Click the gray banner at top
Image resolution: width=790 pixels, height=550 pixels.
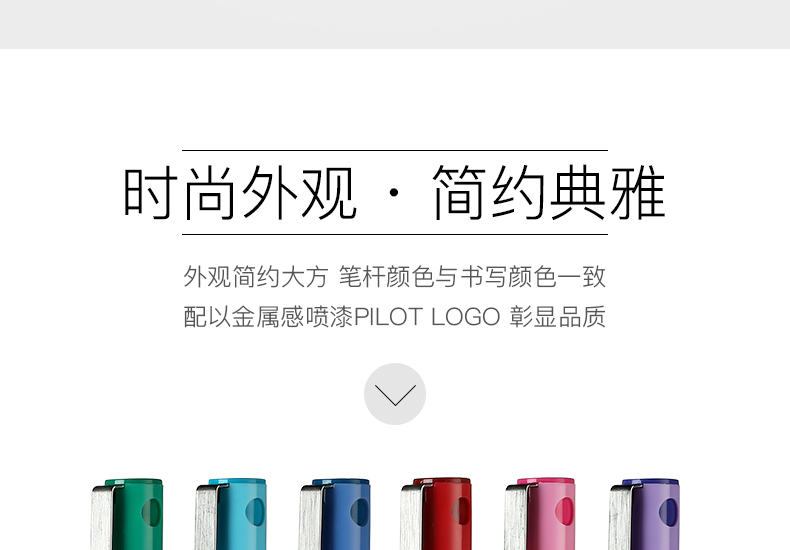pyautogui.click(x=395, y=24)
